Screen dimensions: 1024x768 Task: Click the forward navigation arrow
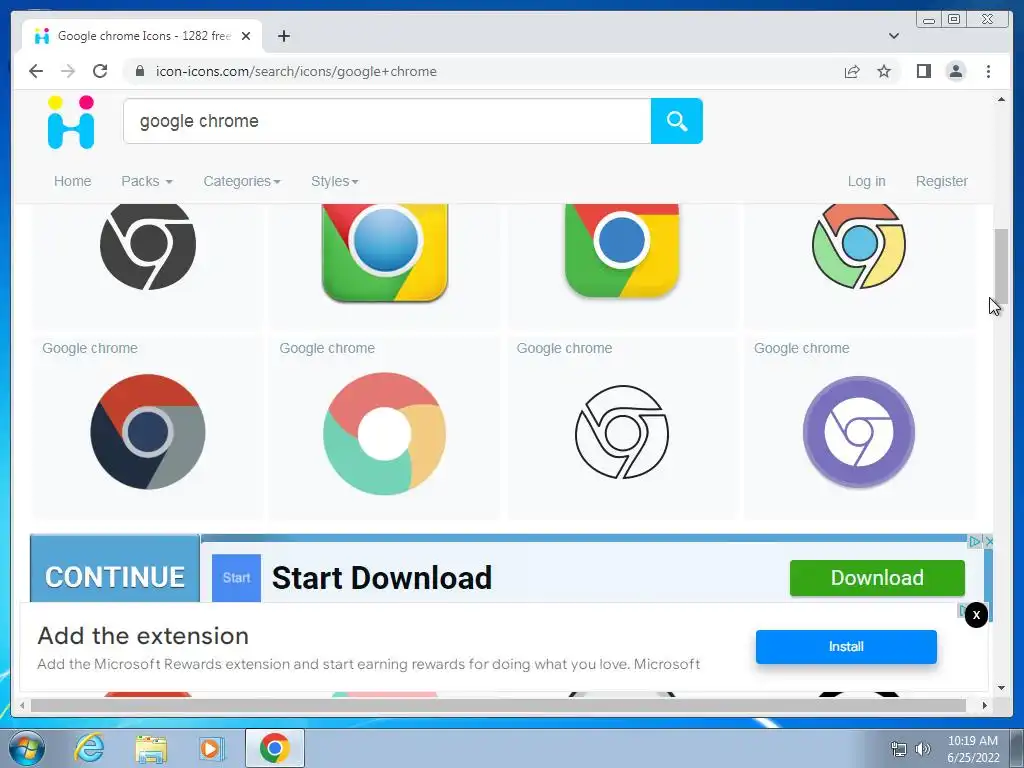[68, 71]
